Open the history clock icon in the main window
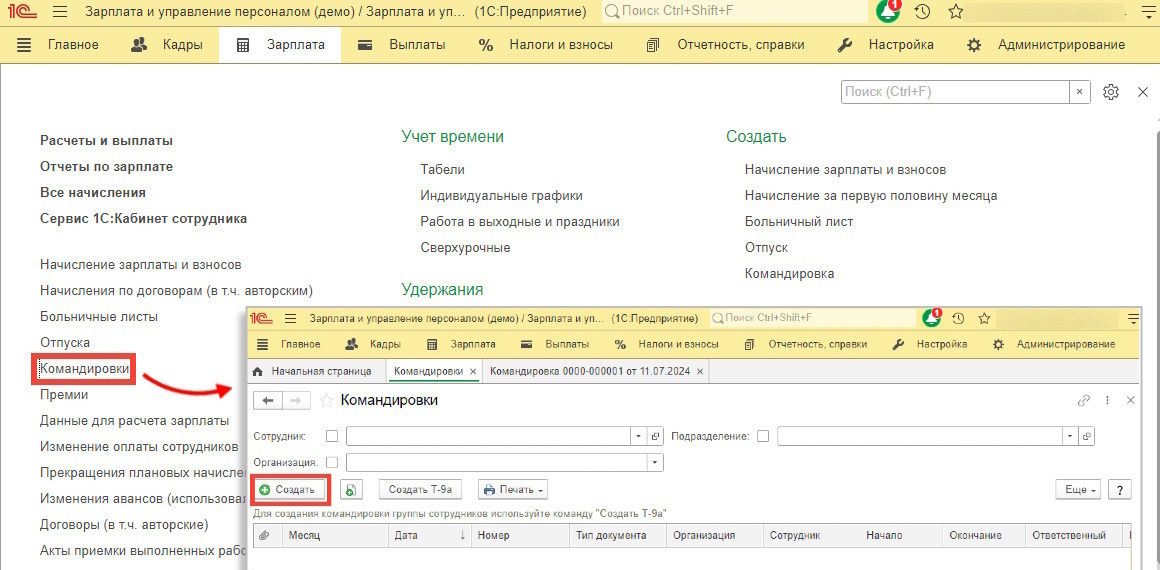Viewport: 1160px width, 570px height. pos(922,12)
